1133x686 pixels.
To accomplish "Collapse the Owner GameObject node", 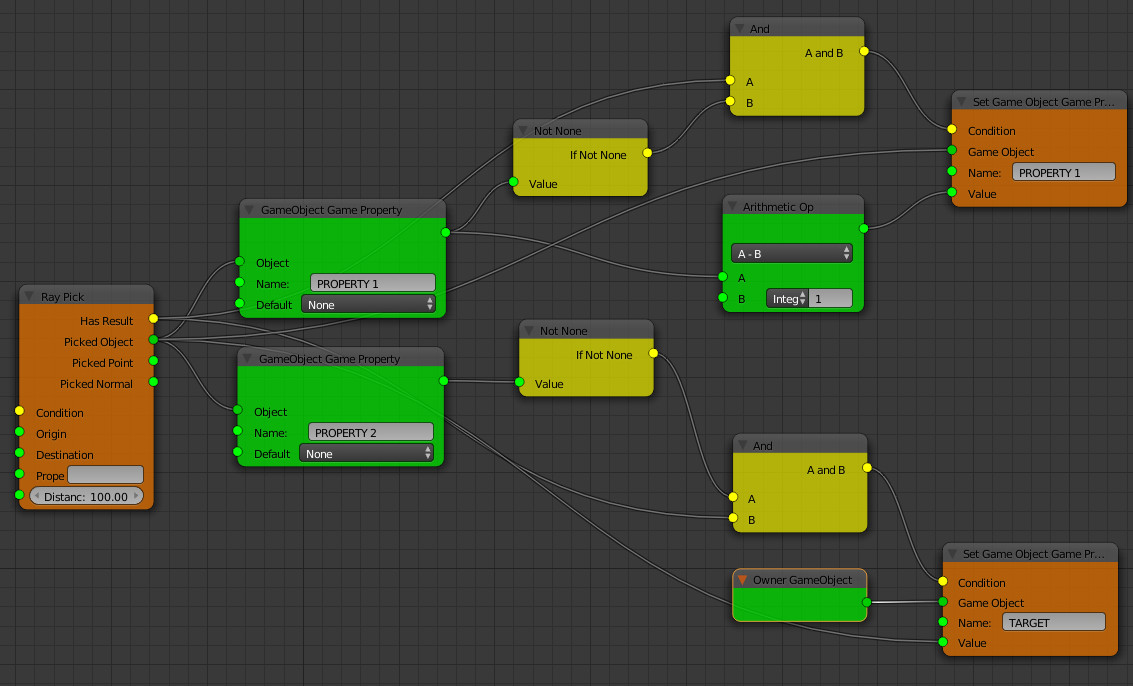I will point(743,580).
